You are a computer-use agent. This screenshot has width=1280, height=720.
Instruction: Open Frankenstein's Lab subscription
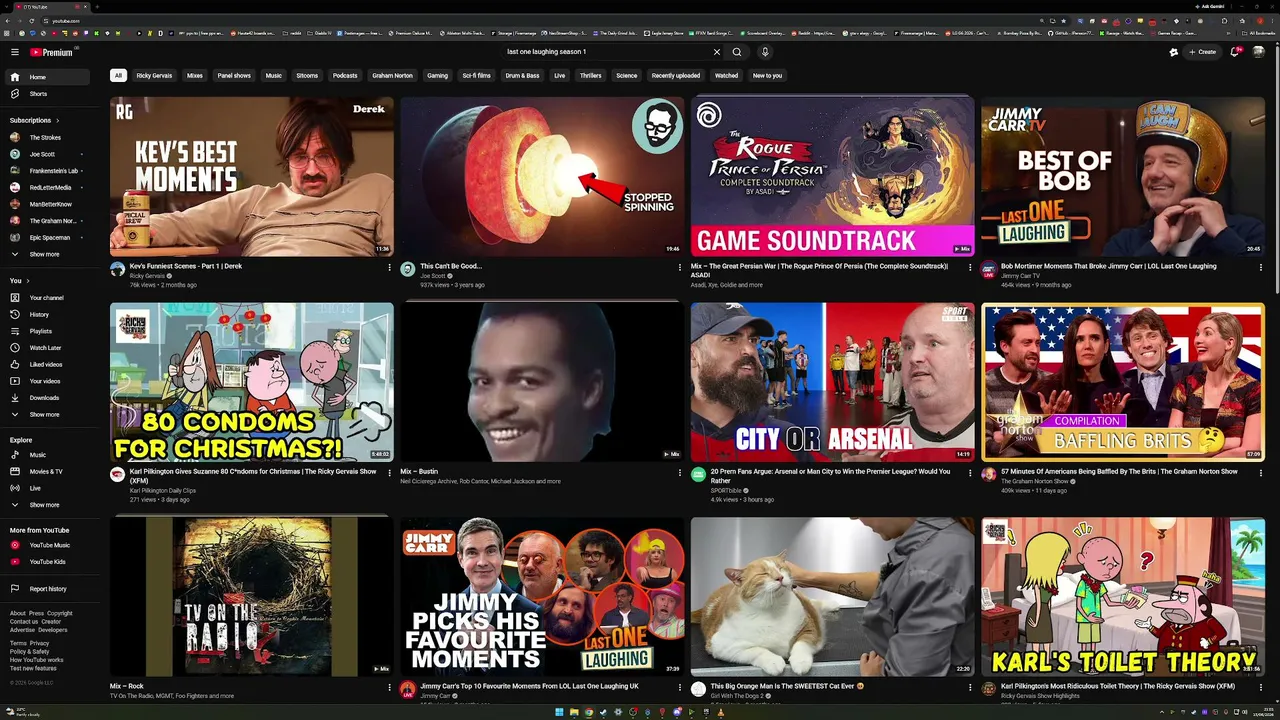click(49, 171)
